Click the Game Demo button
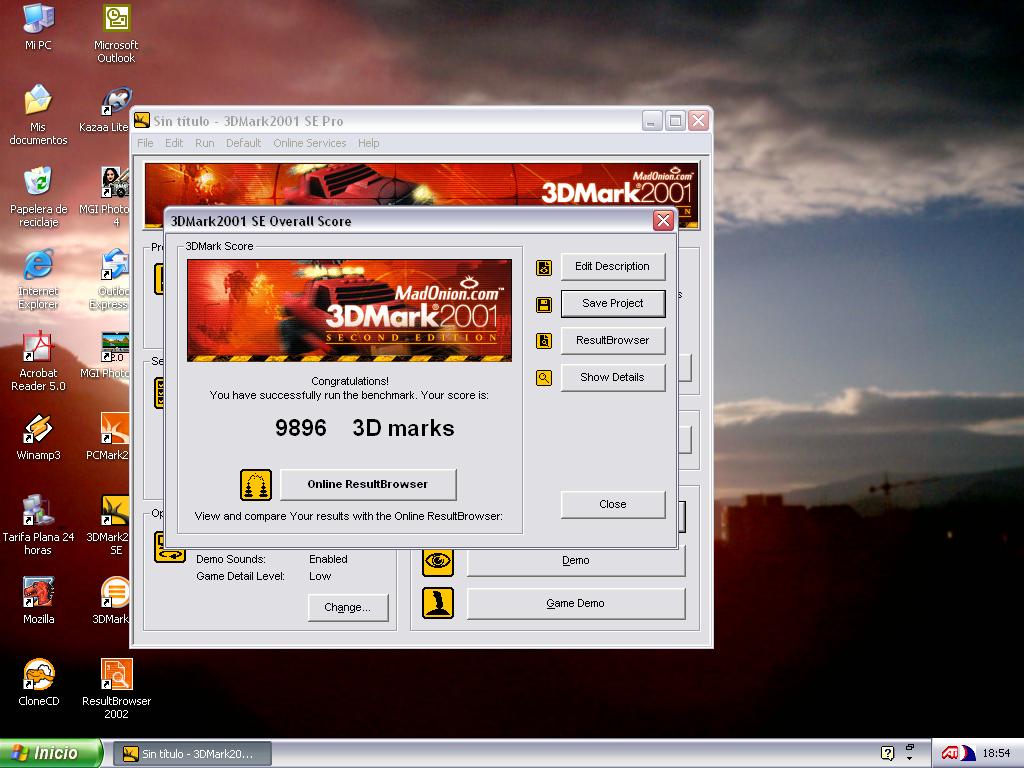The width and height of the screenshot is (1024, 768). (575, 603)
